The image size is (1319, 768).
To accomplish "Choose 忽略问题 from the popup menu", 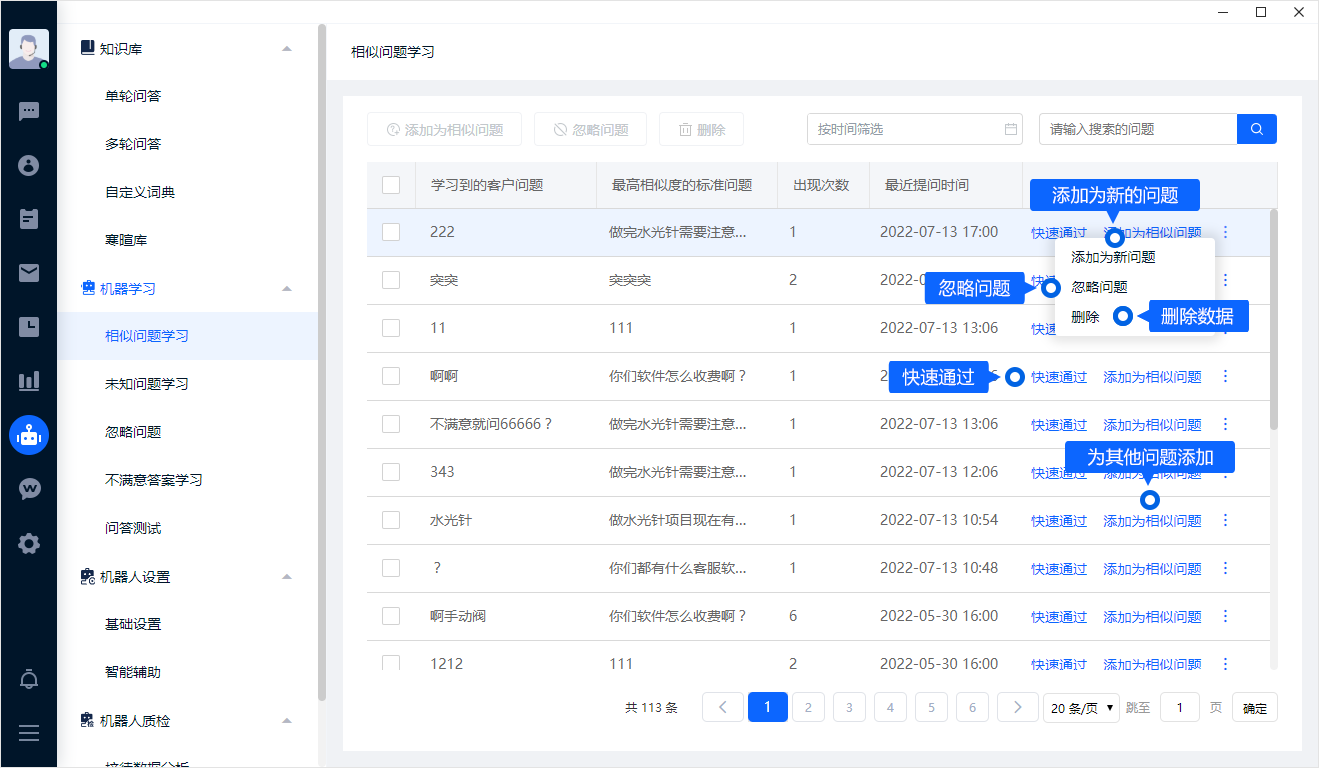I will pos(1099,287).
